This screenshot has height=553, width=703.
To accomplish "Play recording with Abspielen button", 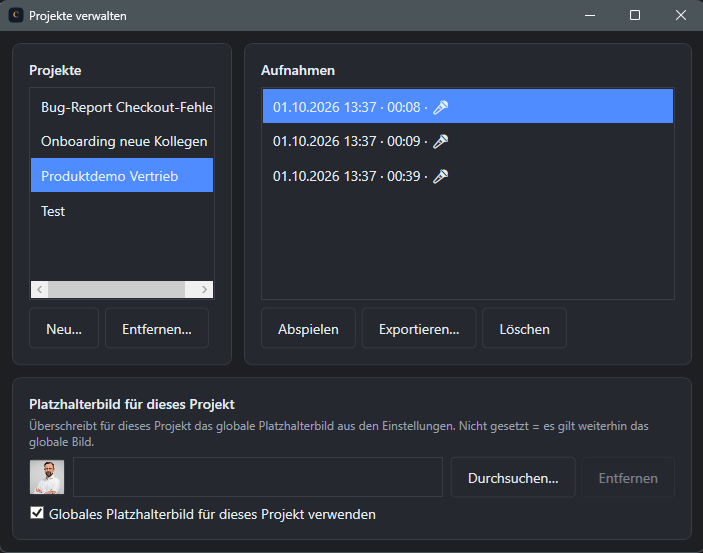I will (x=308, y=328).
